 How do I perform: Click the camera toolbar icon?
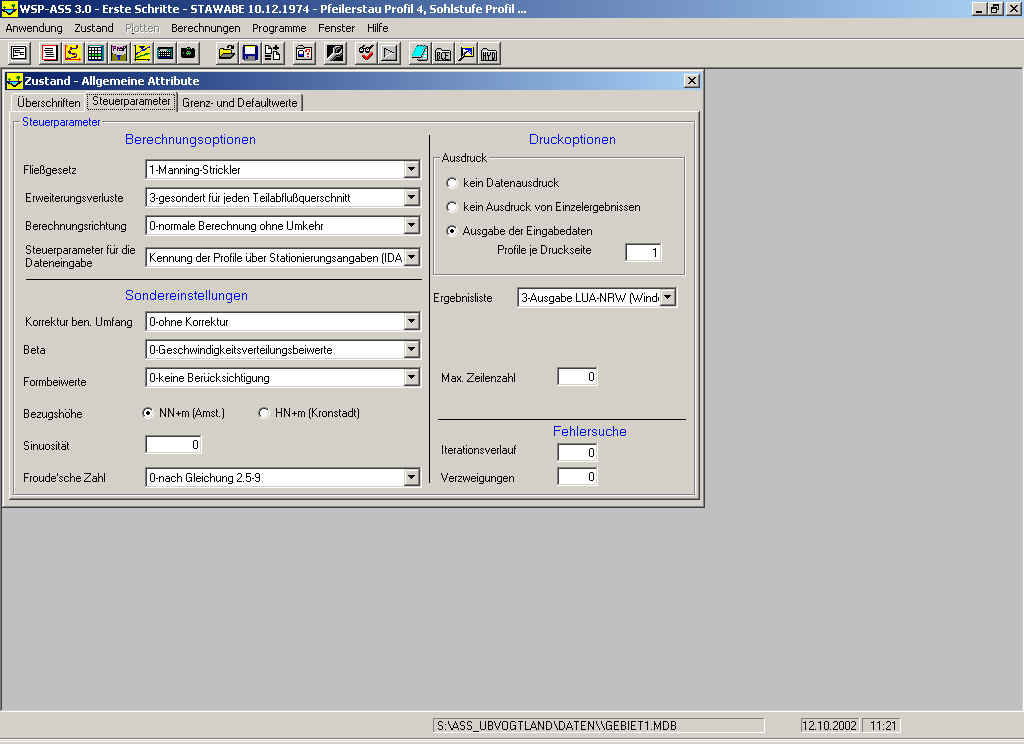188,53
